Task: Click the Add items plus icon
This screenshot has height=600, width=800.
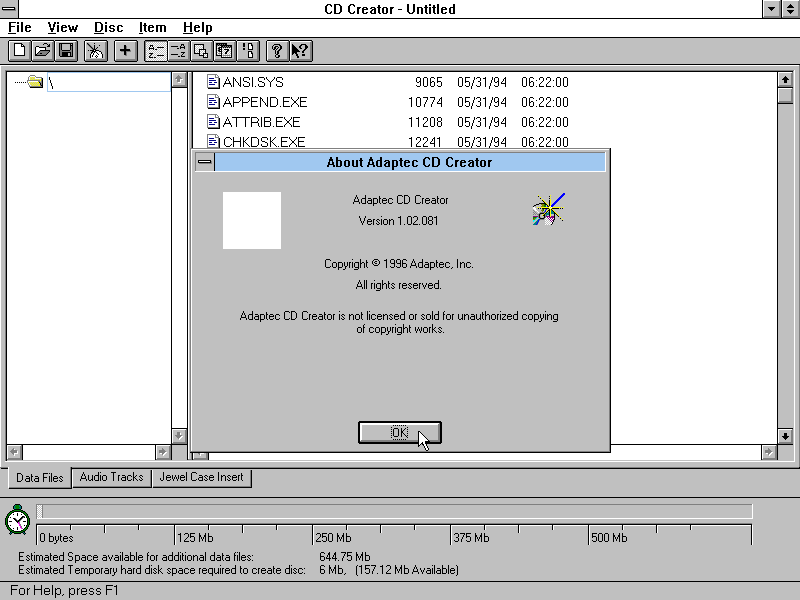Action: 126,50
